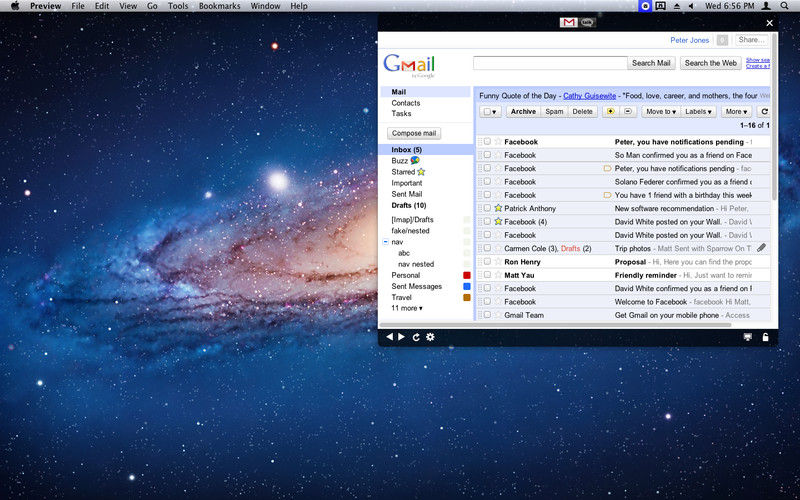This screenshot has height=500, width=800.
Task: Open the Bookmarks menu
Action: click(x=219, y=6)
